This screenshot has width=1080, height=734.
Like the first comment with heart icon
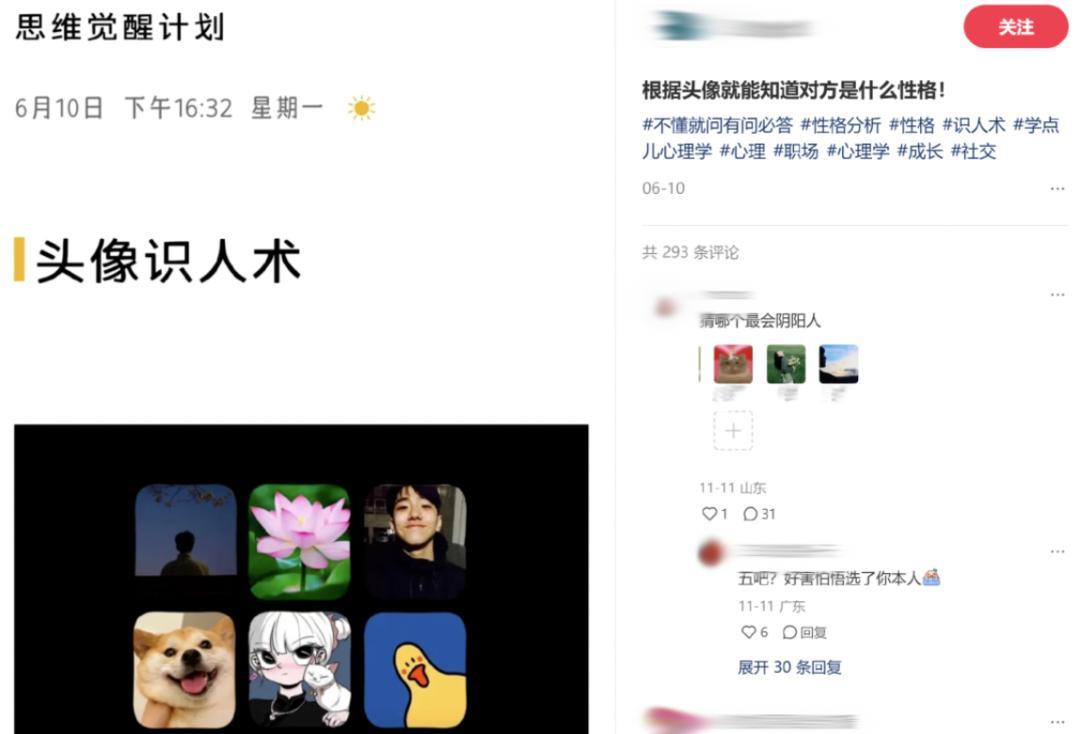point(709,514)
